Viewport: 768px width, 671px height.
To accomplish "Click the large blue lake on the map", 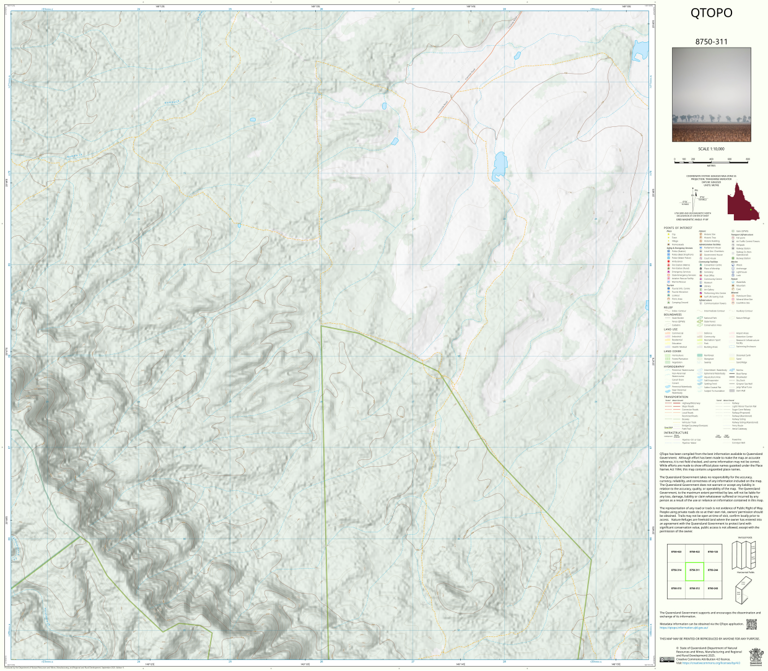I will 500,166.
